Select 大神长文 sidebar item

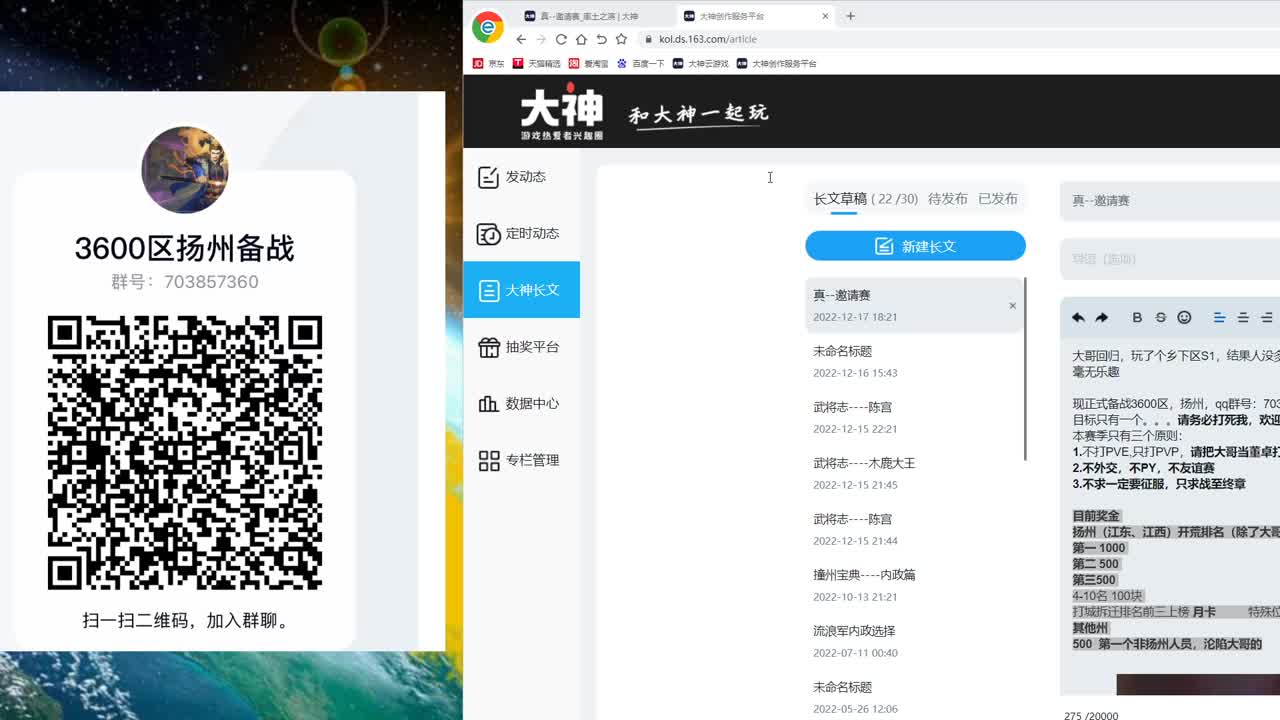(521, 290)
